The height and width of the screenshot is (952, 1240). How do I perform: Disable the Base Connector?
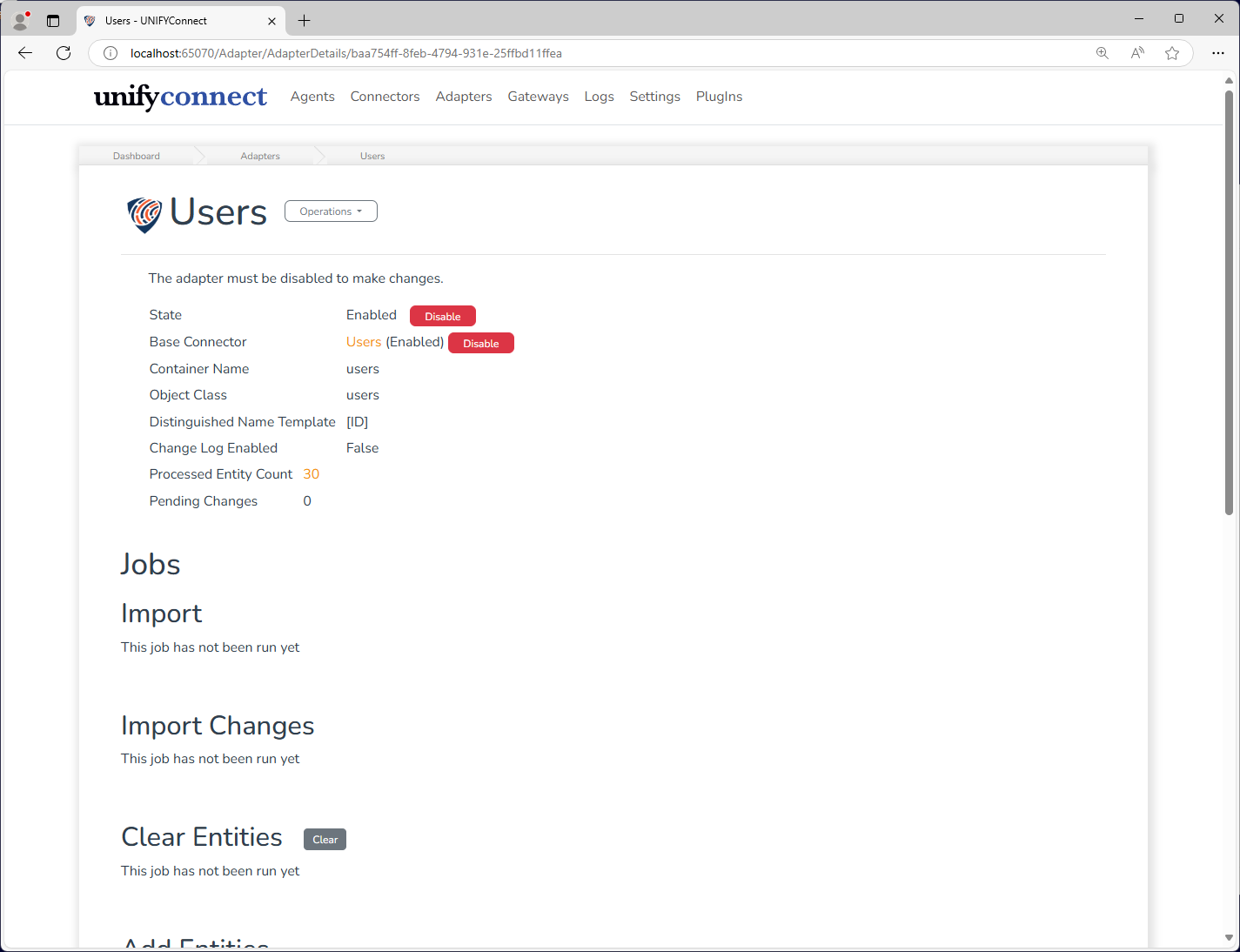coord(481,343)
